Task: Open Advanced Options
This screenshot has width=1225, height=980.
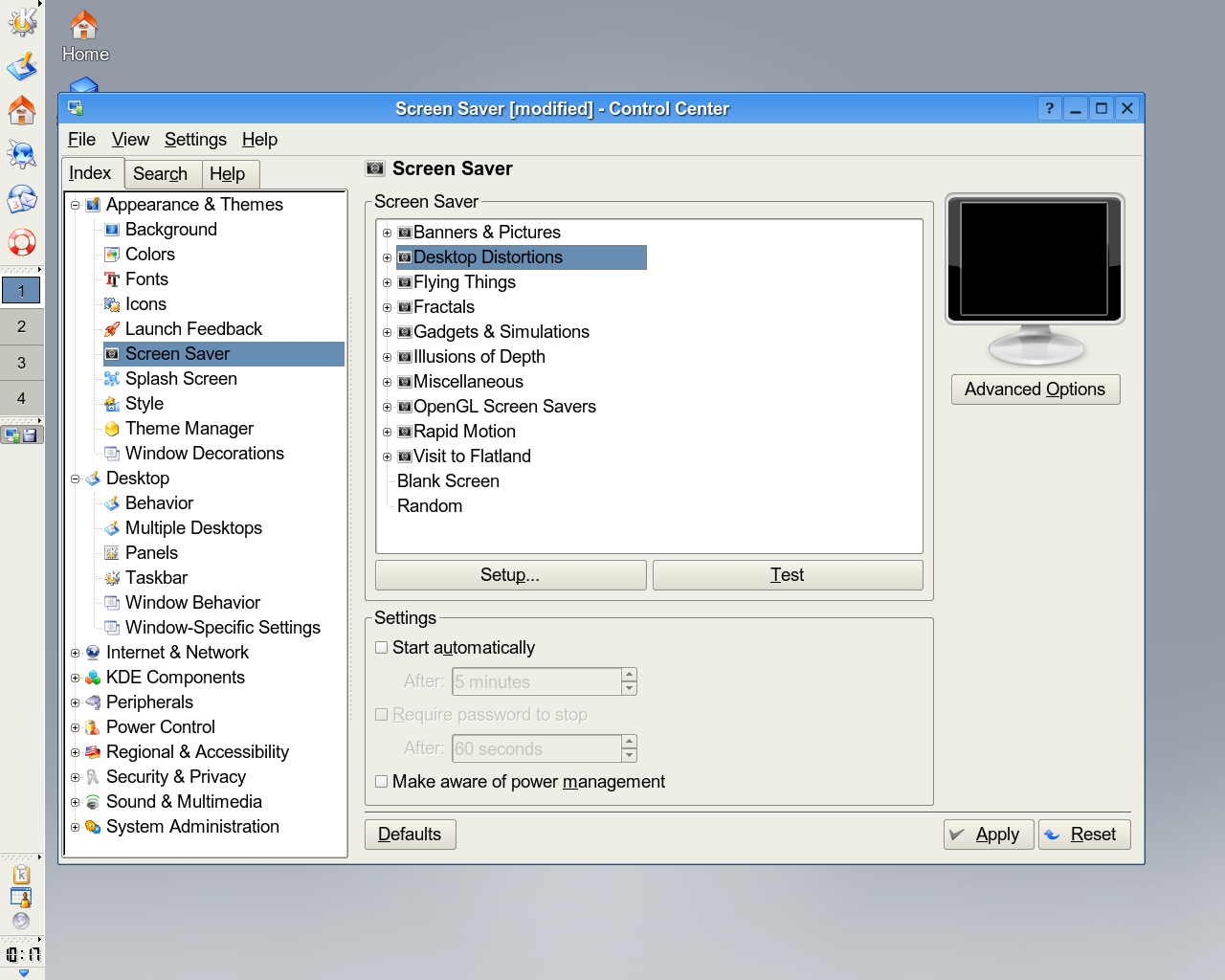Action: tap(1036, 390)
